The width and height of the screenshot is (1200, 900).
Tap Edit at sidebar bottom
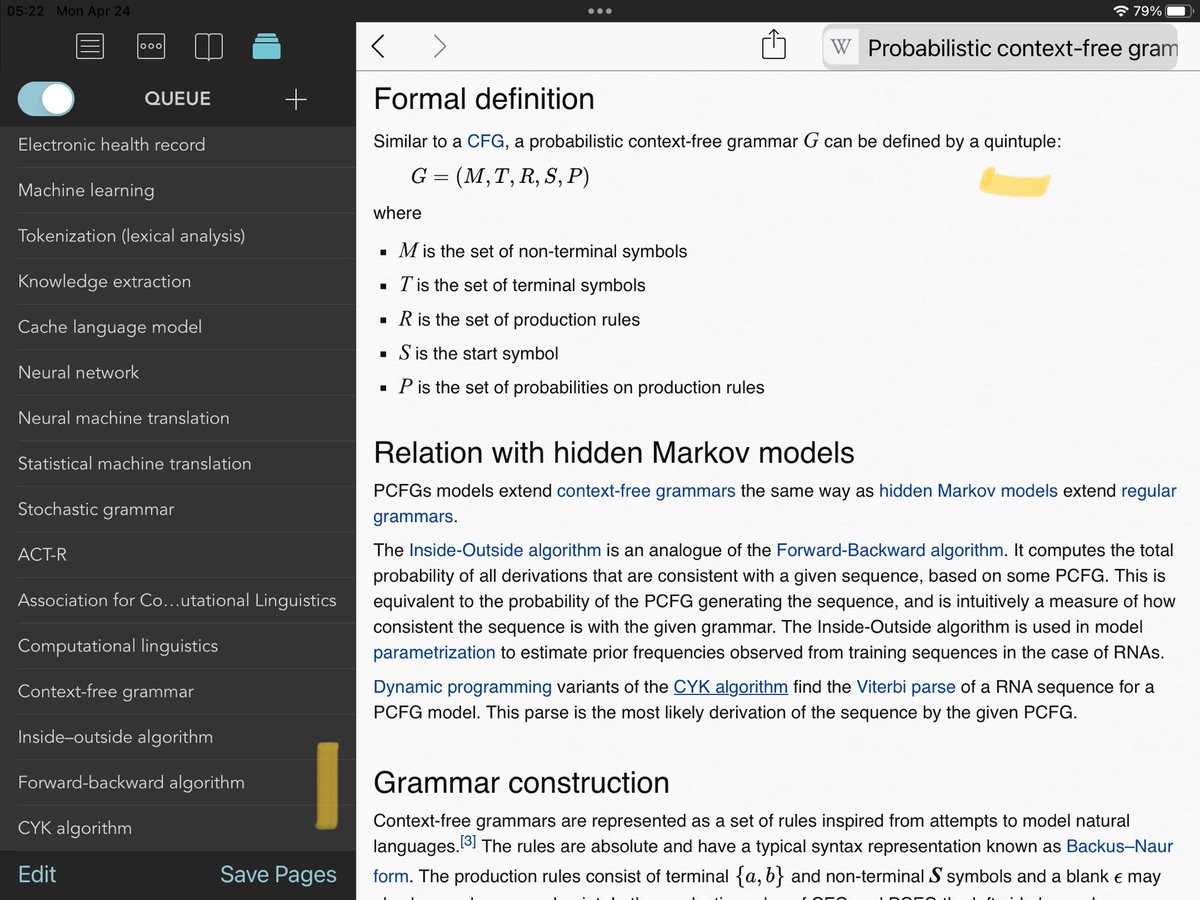(x=37, y=874)
